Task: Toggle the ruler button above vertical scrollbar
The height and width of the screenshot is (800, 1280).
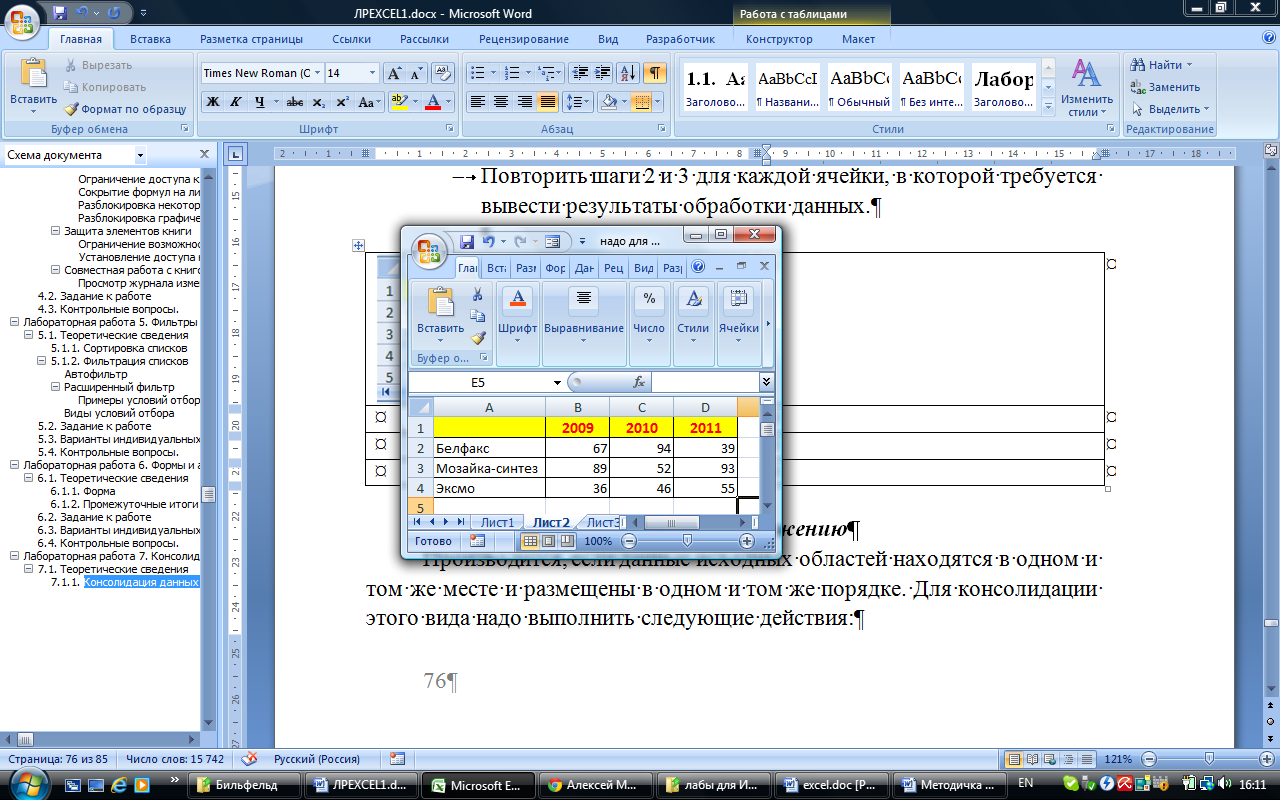Action: [1270, 150]
